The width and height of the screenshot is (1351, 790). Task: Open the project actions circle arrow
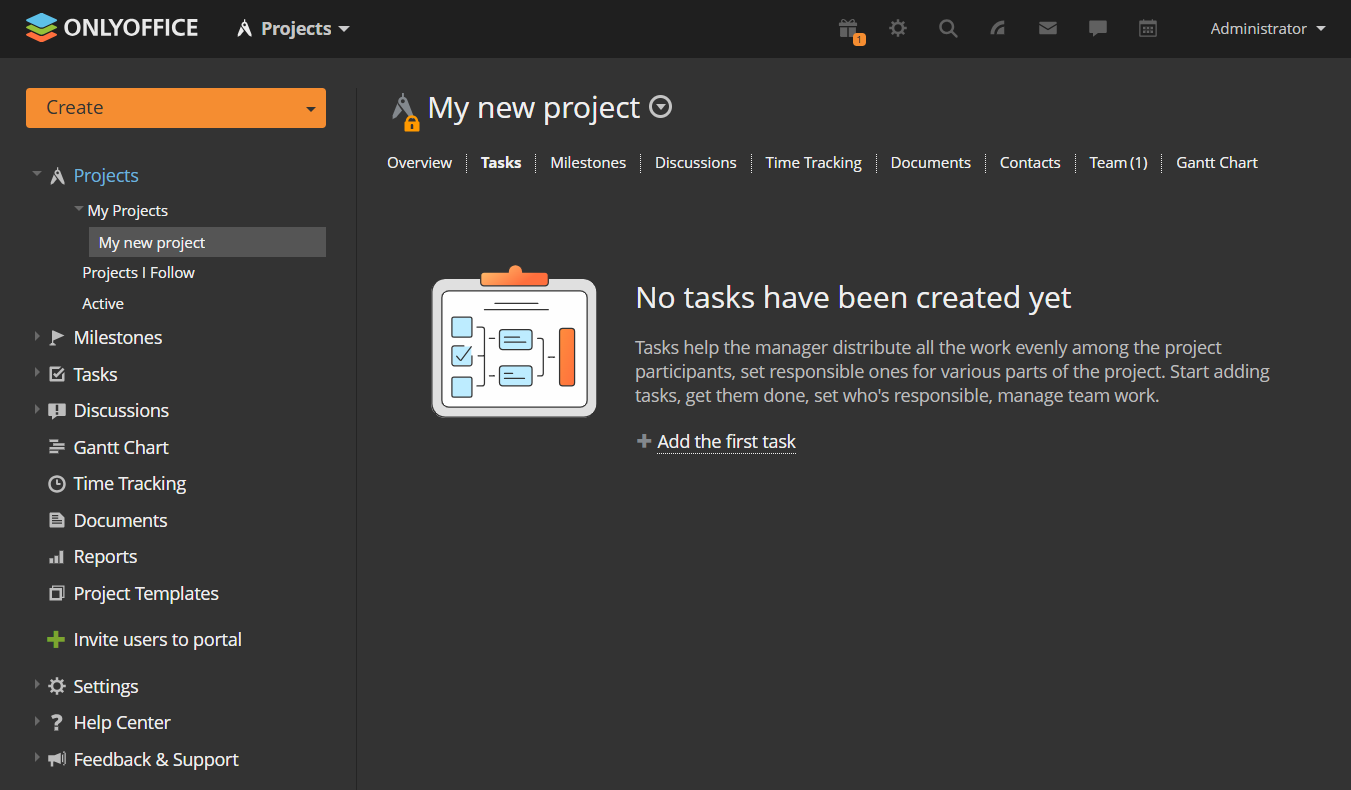(x=661, y=106)
